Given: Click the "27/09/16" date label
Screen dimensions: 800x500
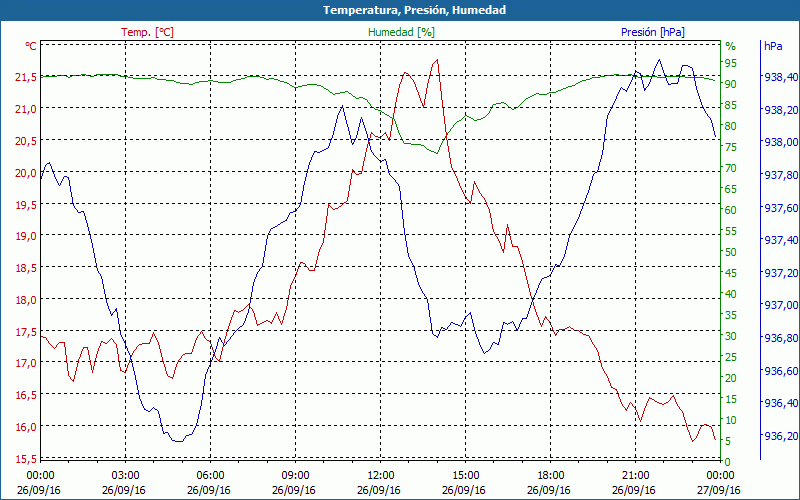Looking at the screenshot, I should coord(719,490).
